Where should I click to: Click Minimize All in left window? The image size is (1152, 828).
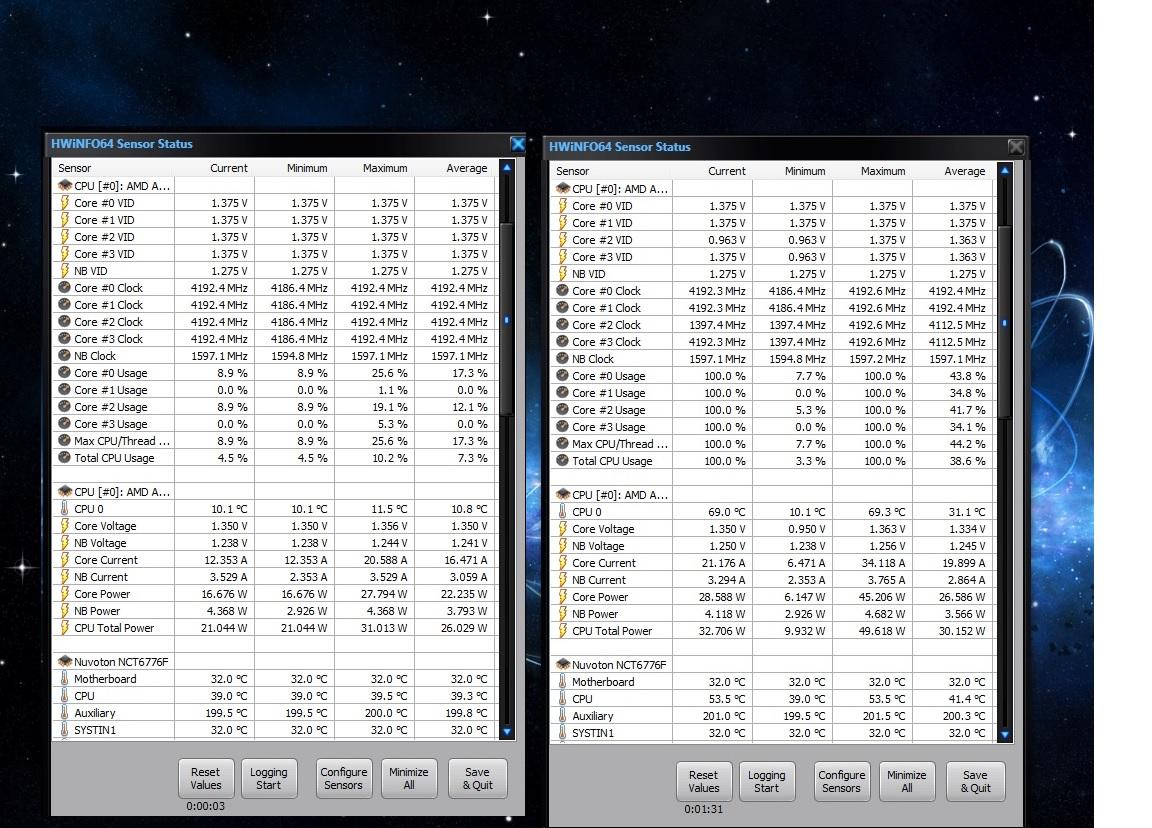pyautogui.click(x=409, y=778)
